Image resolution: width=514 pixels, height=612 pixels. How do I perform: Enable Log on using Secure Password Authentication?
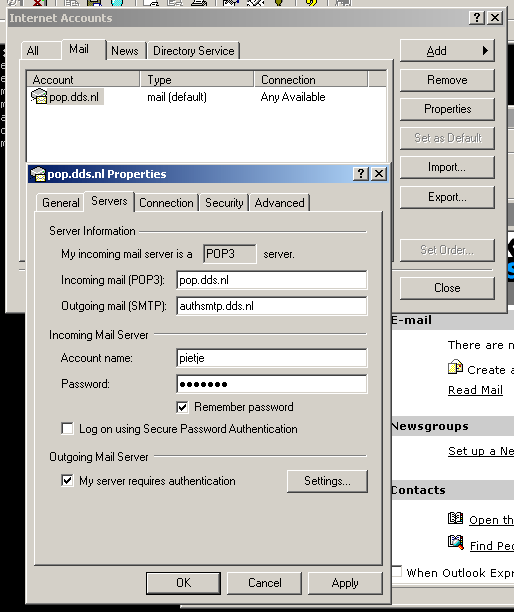click(67, 429)
